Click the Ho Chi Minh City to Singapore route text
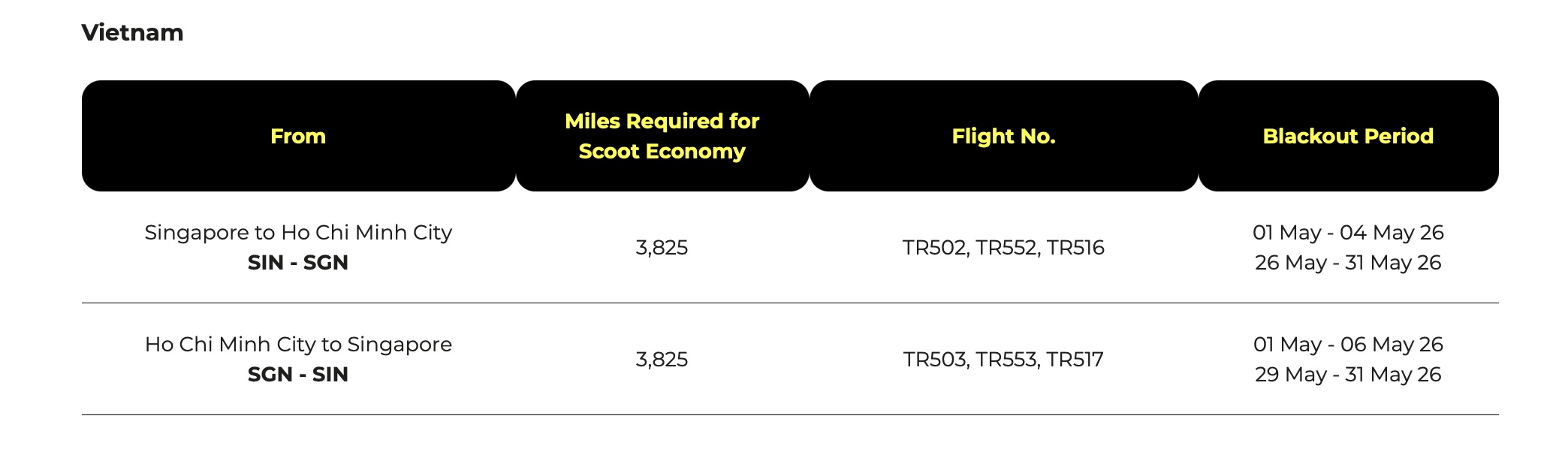Image resolution: width=1568 pixels, height=449 pixels. (x=298, y=345)
